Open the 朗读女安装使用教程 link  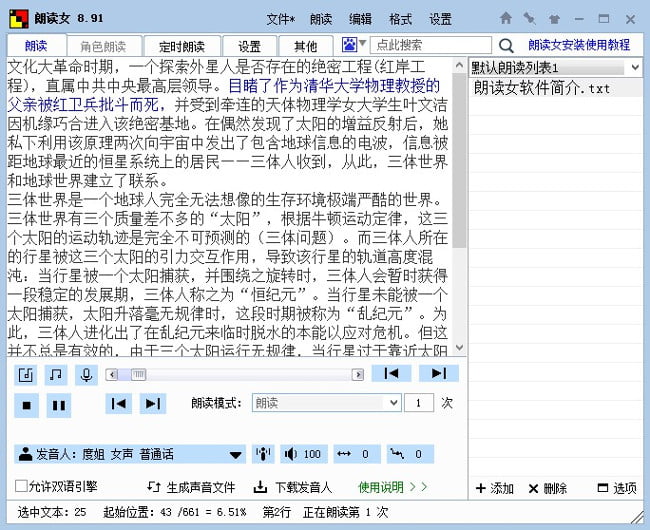pos(579,45)
